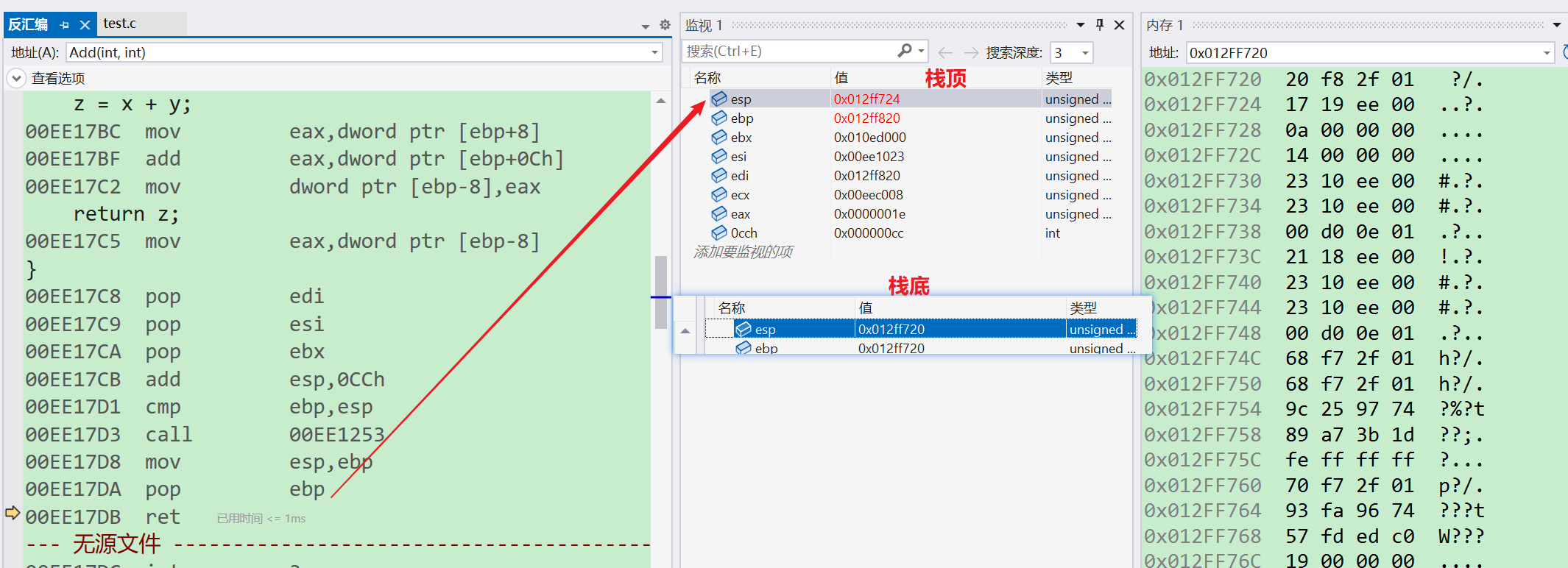
Task: Select the 反汇编 tab
Action: click(28, 24)
